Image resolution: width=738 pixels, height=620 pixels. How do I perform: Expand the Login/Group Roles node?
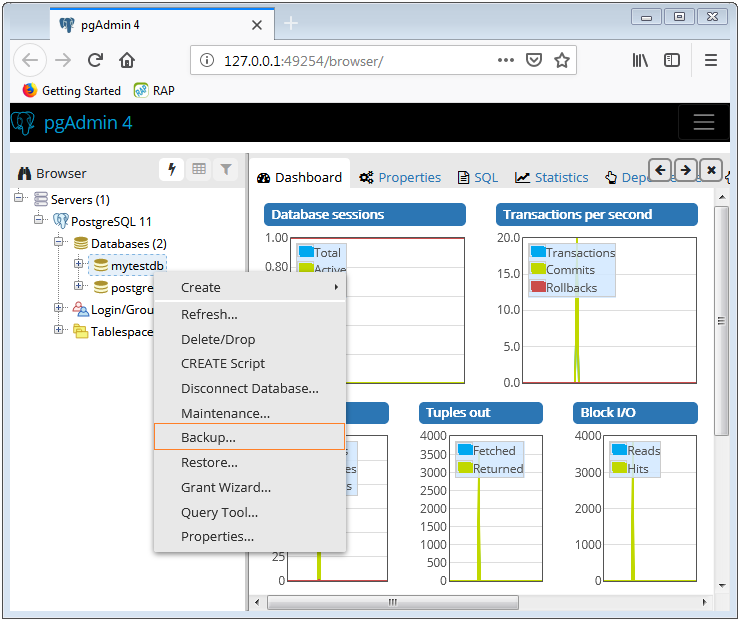pos(58,307)
